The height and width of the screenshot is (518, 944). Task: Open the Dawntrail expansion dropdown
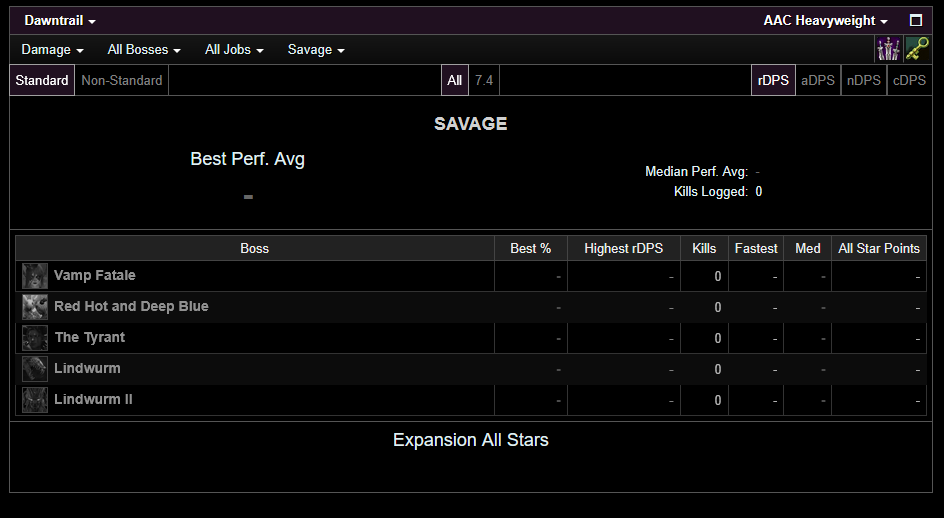coord(60,20)
